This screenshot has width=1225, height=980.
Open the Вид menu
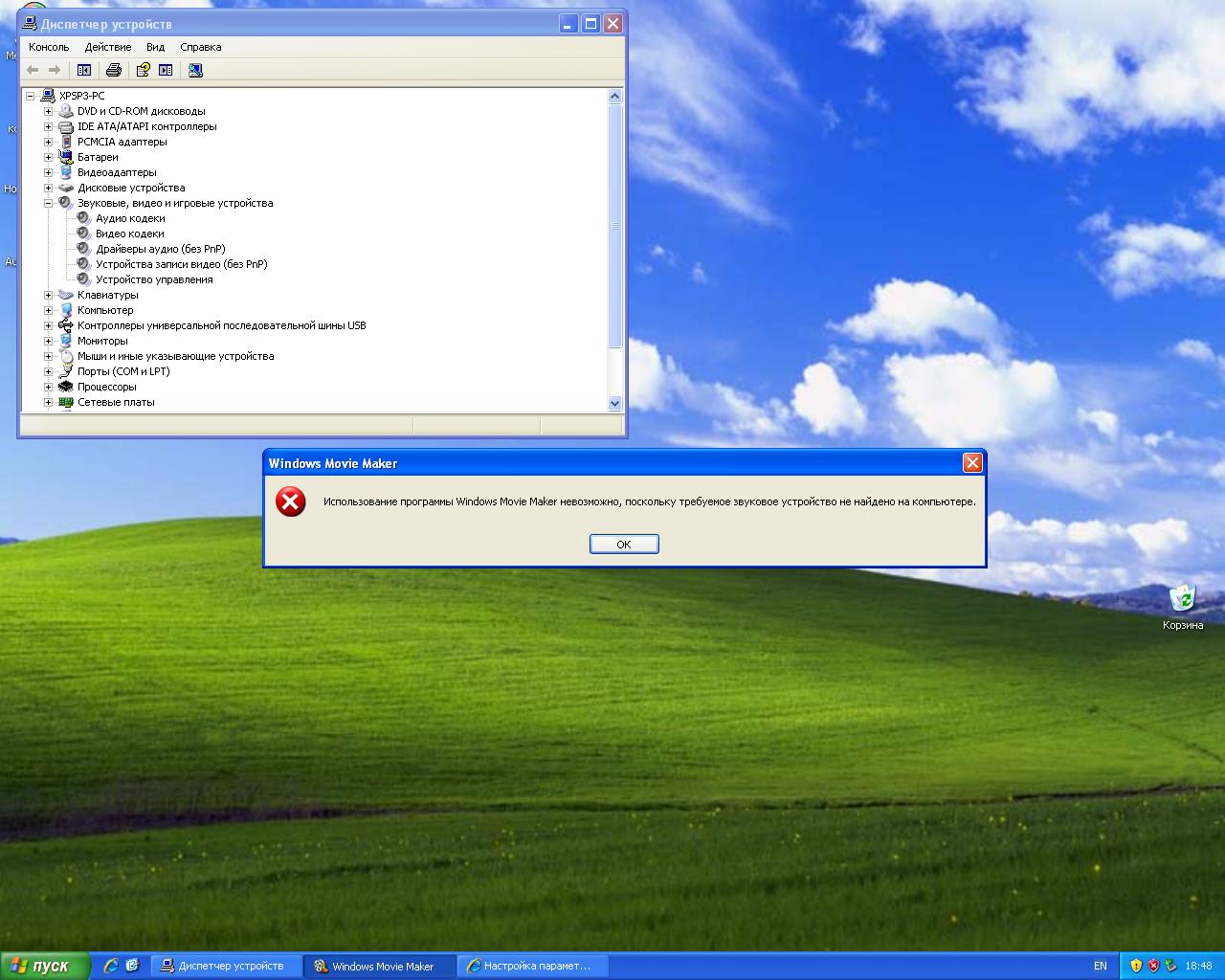[x=156, y=47]
